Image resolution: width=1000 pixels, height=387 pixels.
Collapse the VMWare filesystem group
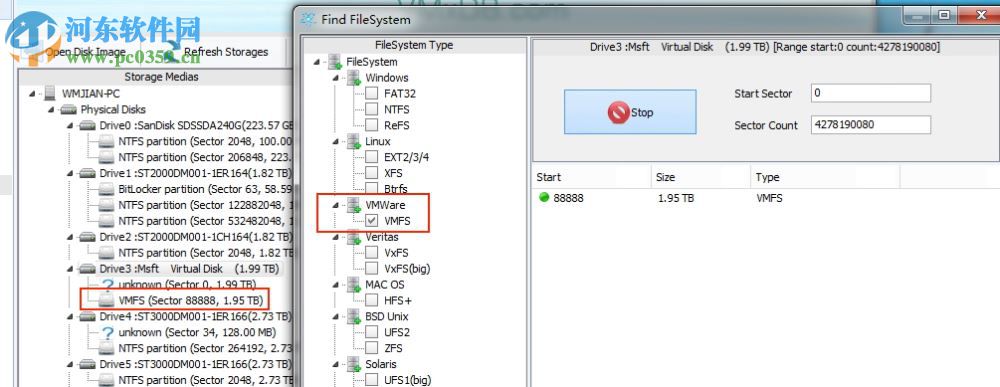(336, 205)
